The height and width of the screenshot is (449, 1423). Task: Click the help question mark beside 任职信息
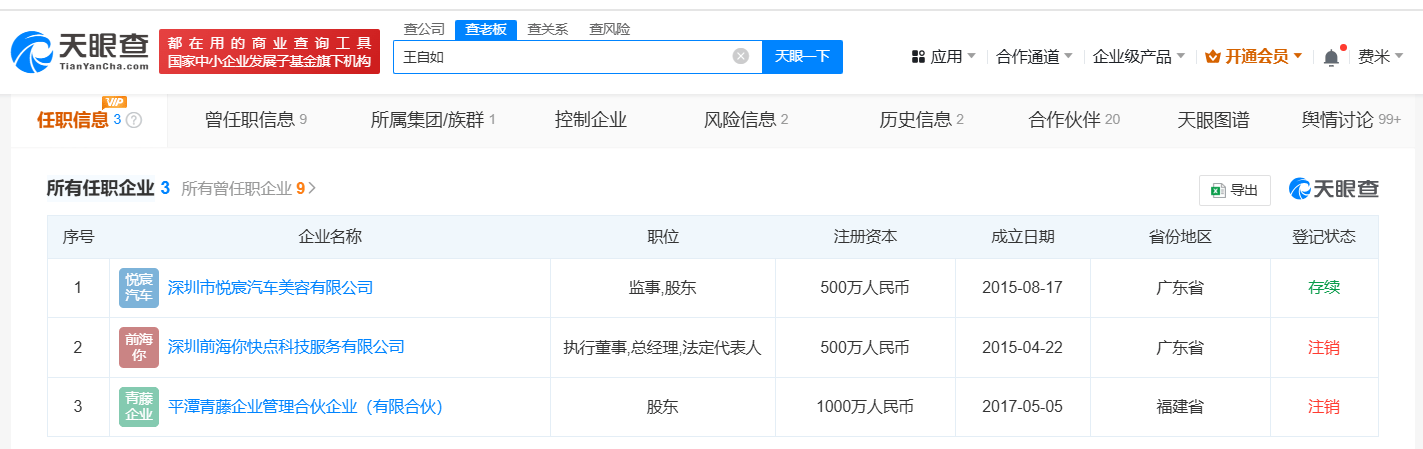[x=134, y=120]
